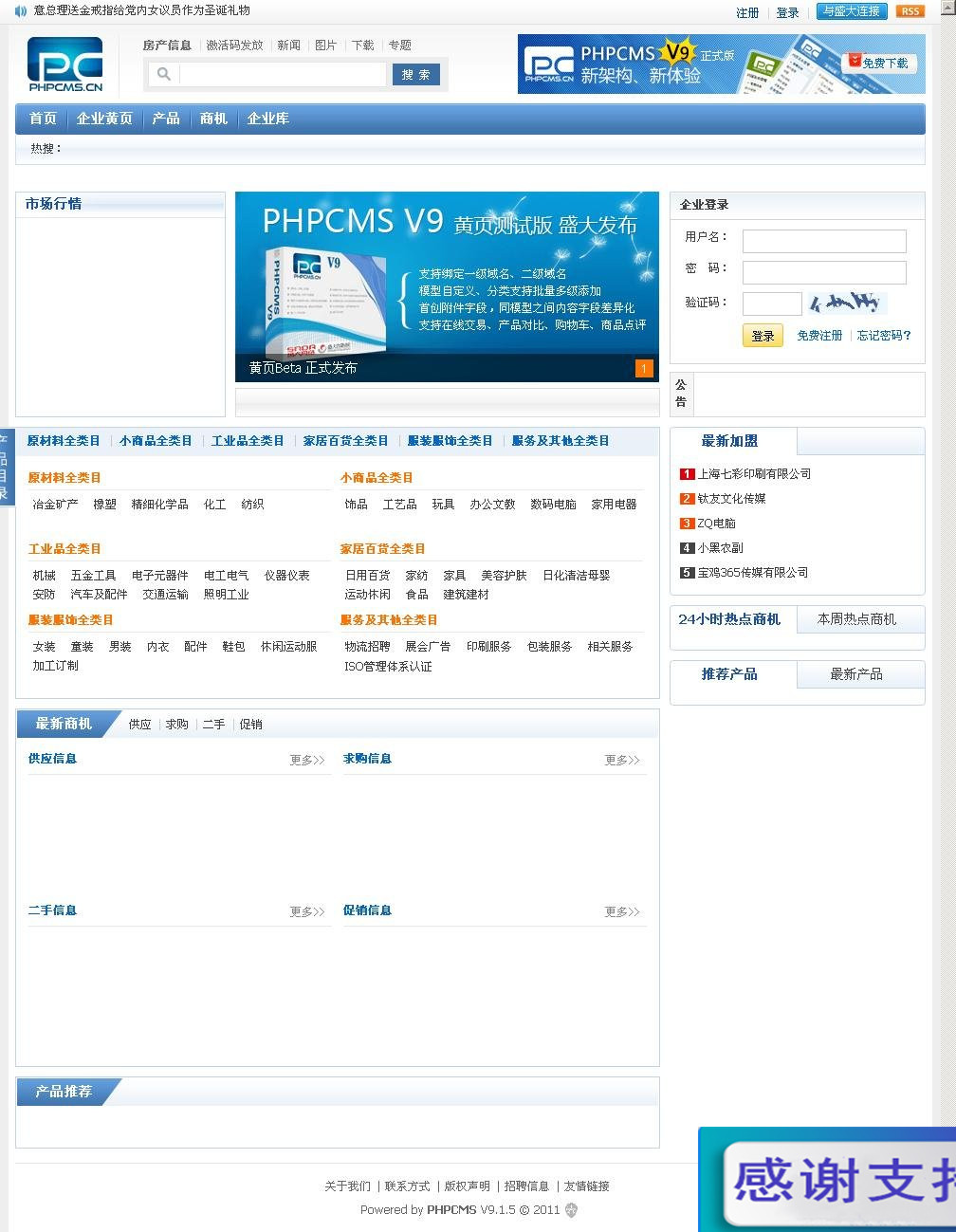Click the 搜索 search button
Image resolution: width=956 pixels, height=1232 pixels.
[416, 74]
